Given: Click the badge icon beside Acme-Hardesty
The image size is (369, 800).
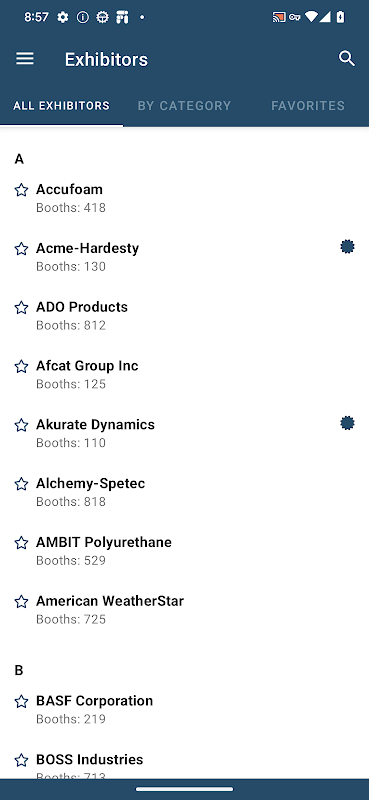Looking at the screenshot, I should tap(348, 247).
